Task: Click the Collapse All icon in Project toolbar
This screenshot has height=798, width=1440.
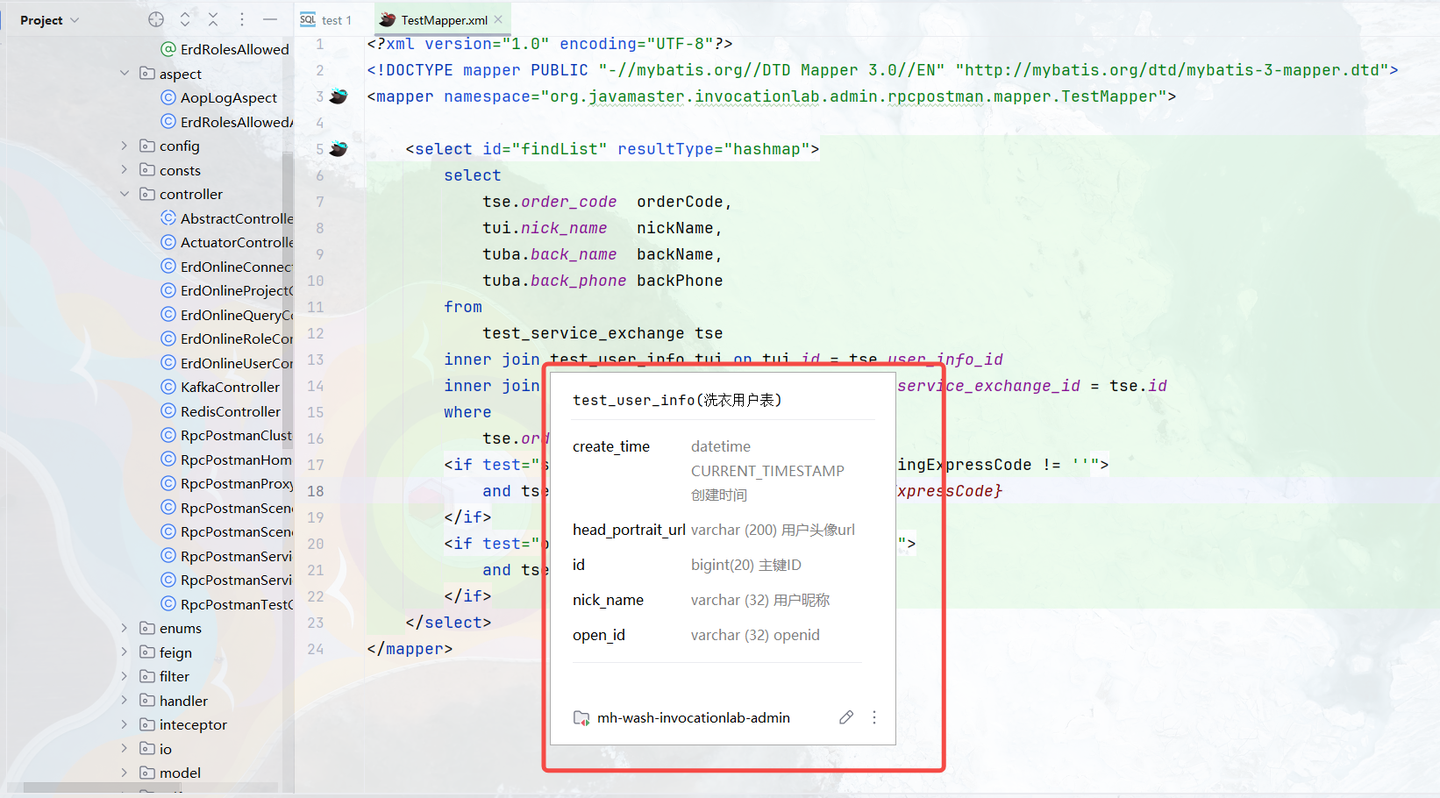Action: click(212, 19)
